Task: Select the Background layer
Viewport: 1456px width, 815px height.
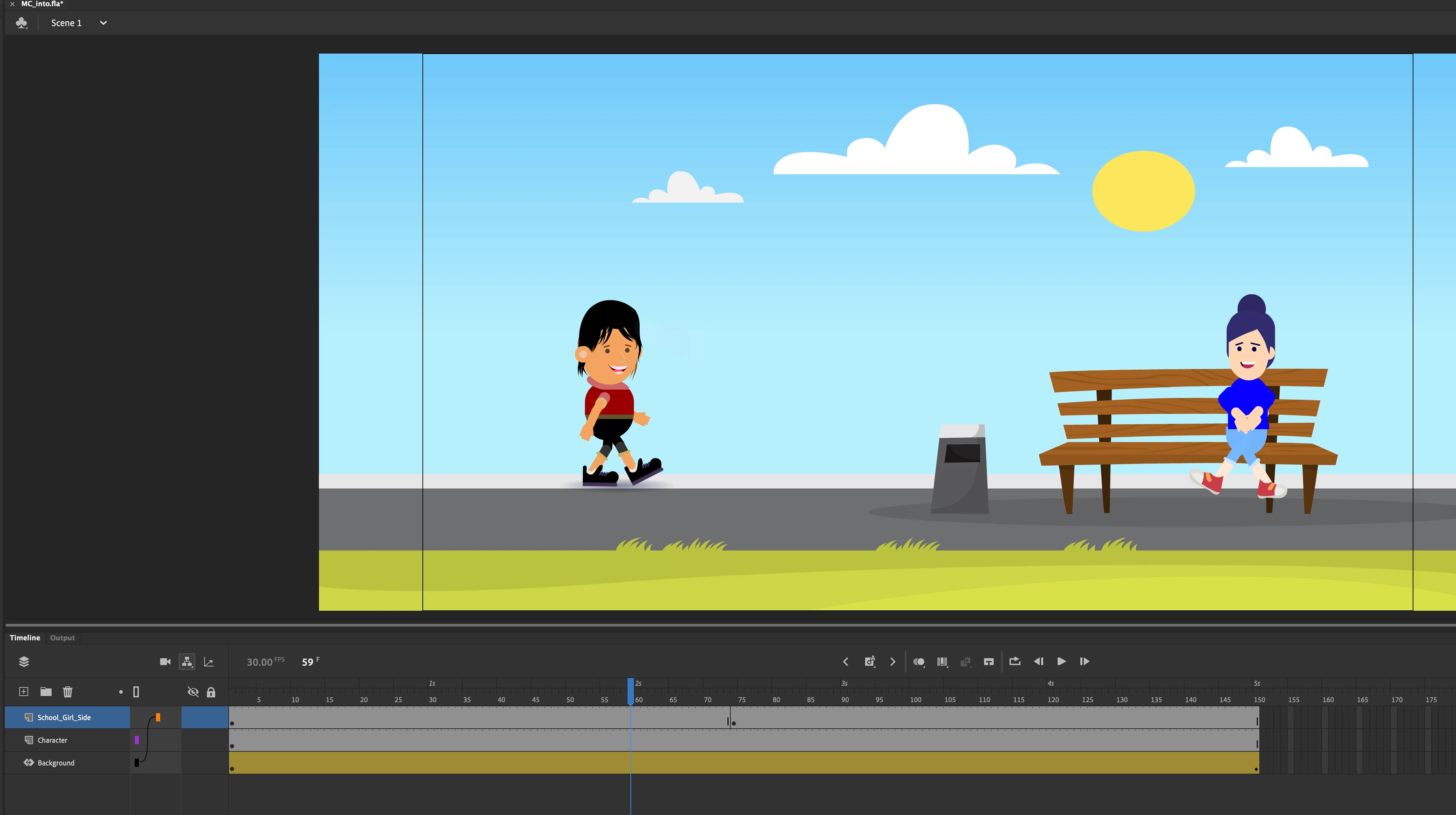Action: 56,763
